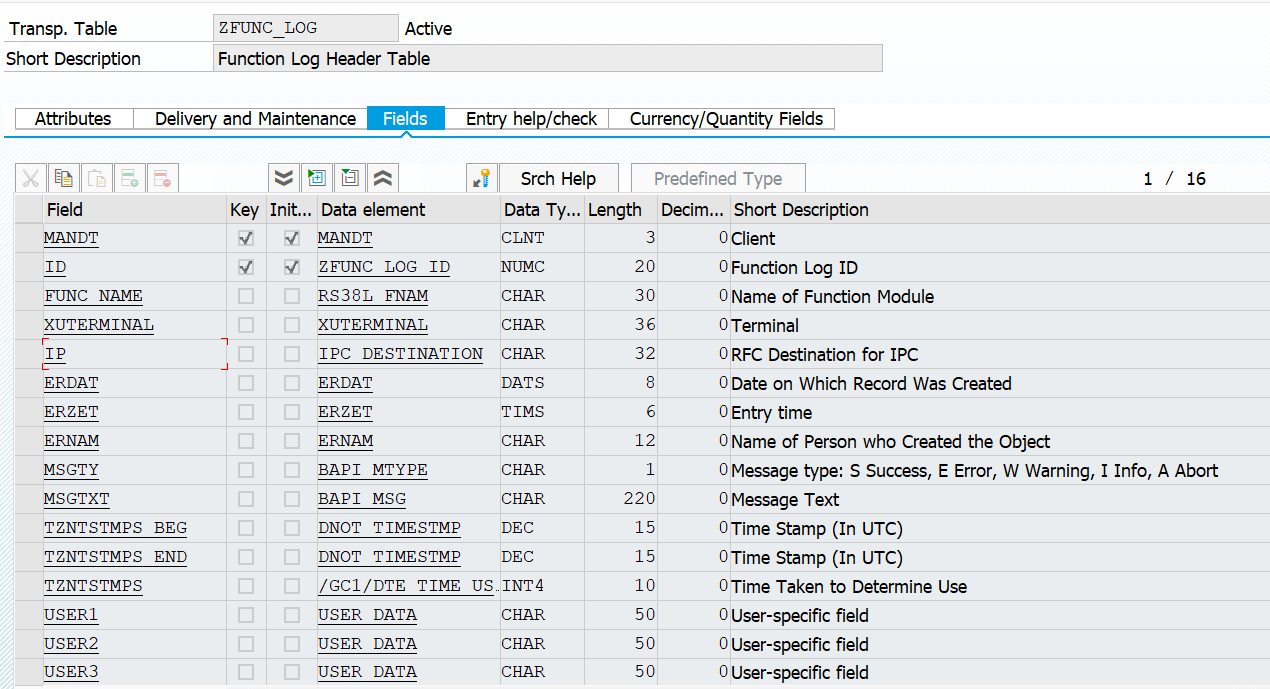Click the double-chevron-up collapse icon
Screen dimensions: 1270x689
(x=383, y=179)
